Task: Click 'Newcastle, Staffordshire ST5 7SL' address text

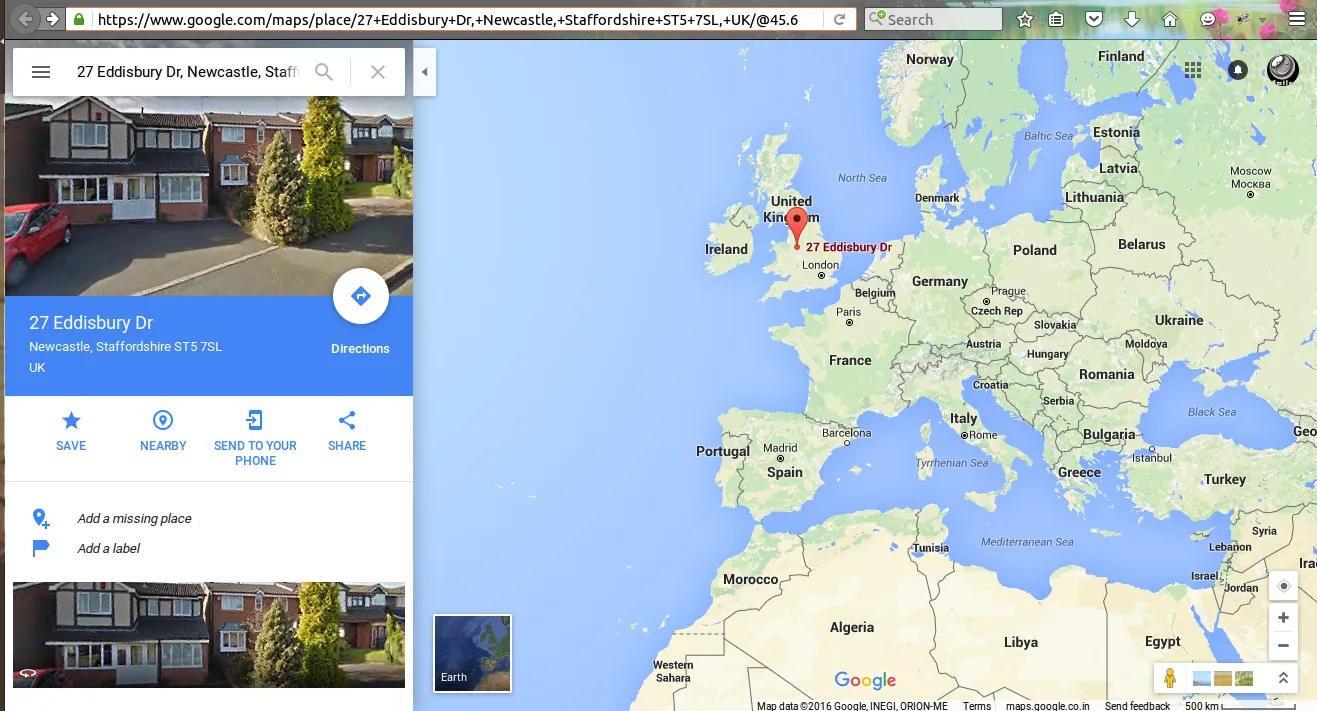Action: click(125, 347)
